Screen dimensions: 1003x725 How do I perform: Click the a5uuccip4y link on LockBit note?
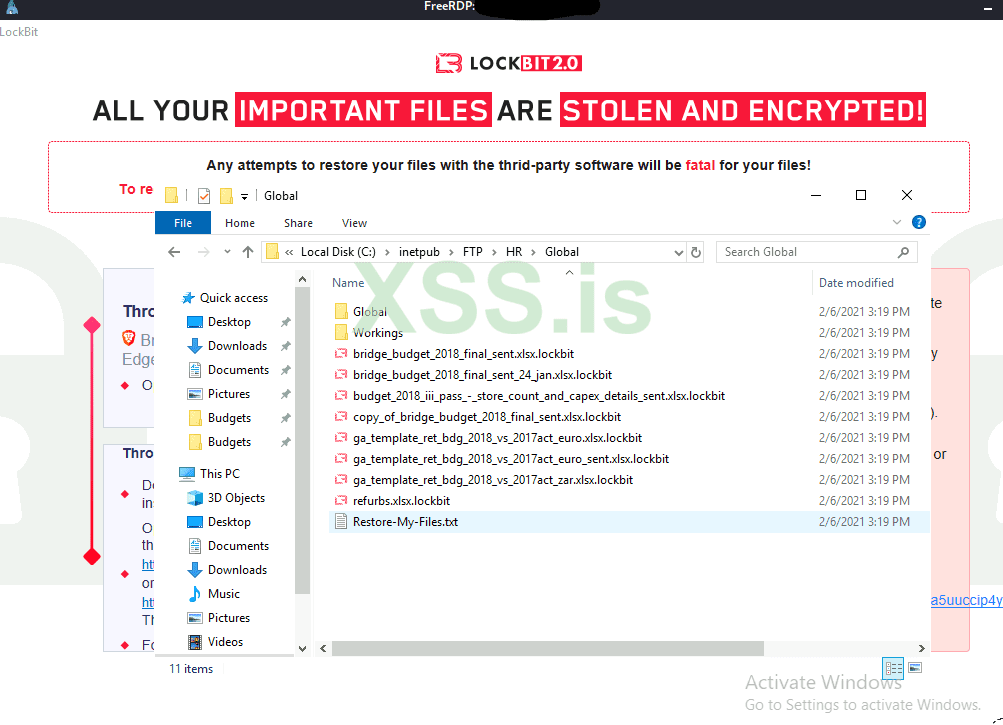[966, 600]
